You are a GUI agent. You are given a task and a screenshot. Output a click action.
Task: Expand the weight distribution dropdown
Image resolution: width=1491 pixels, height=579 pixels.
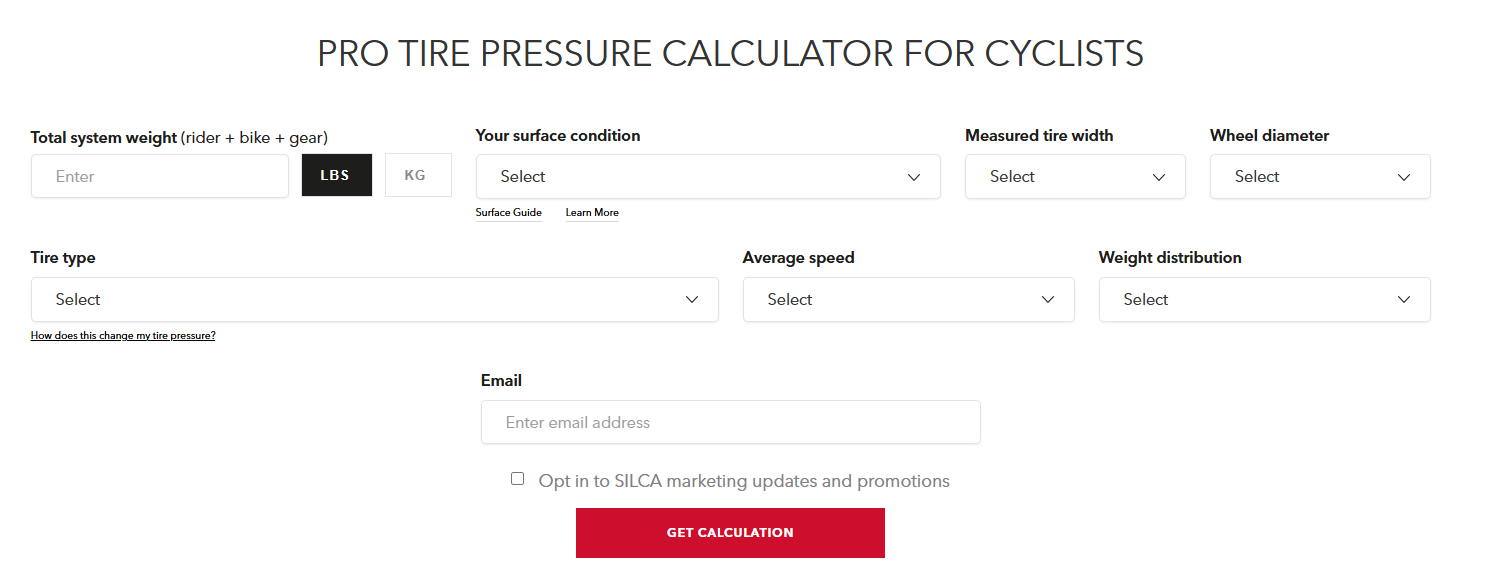[1265, 299]
